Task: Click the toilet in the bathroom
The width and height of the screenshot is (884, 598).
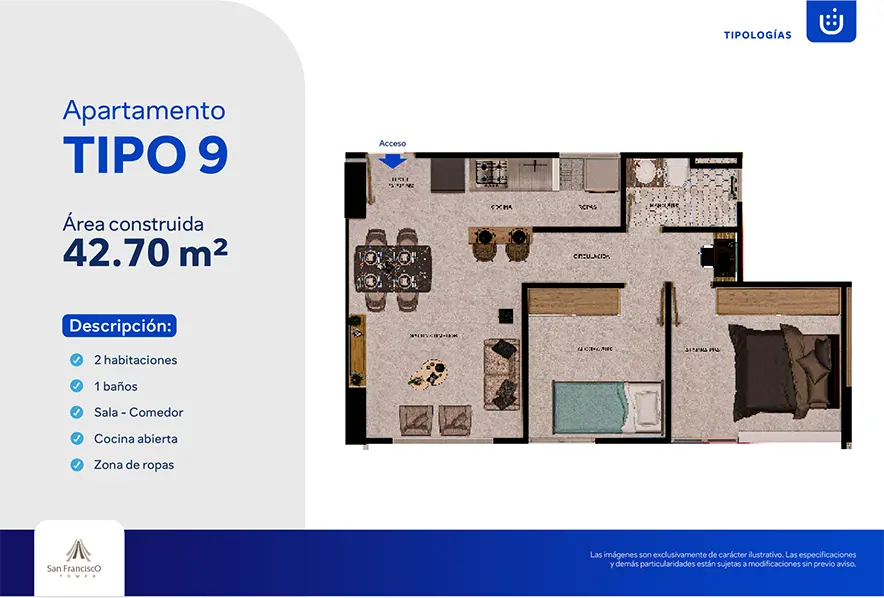Action: 677,171
